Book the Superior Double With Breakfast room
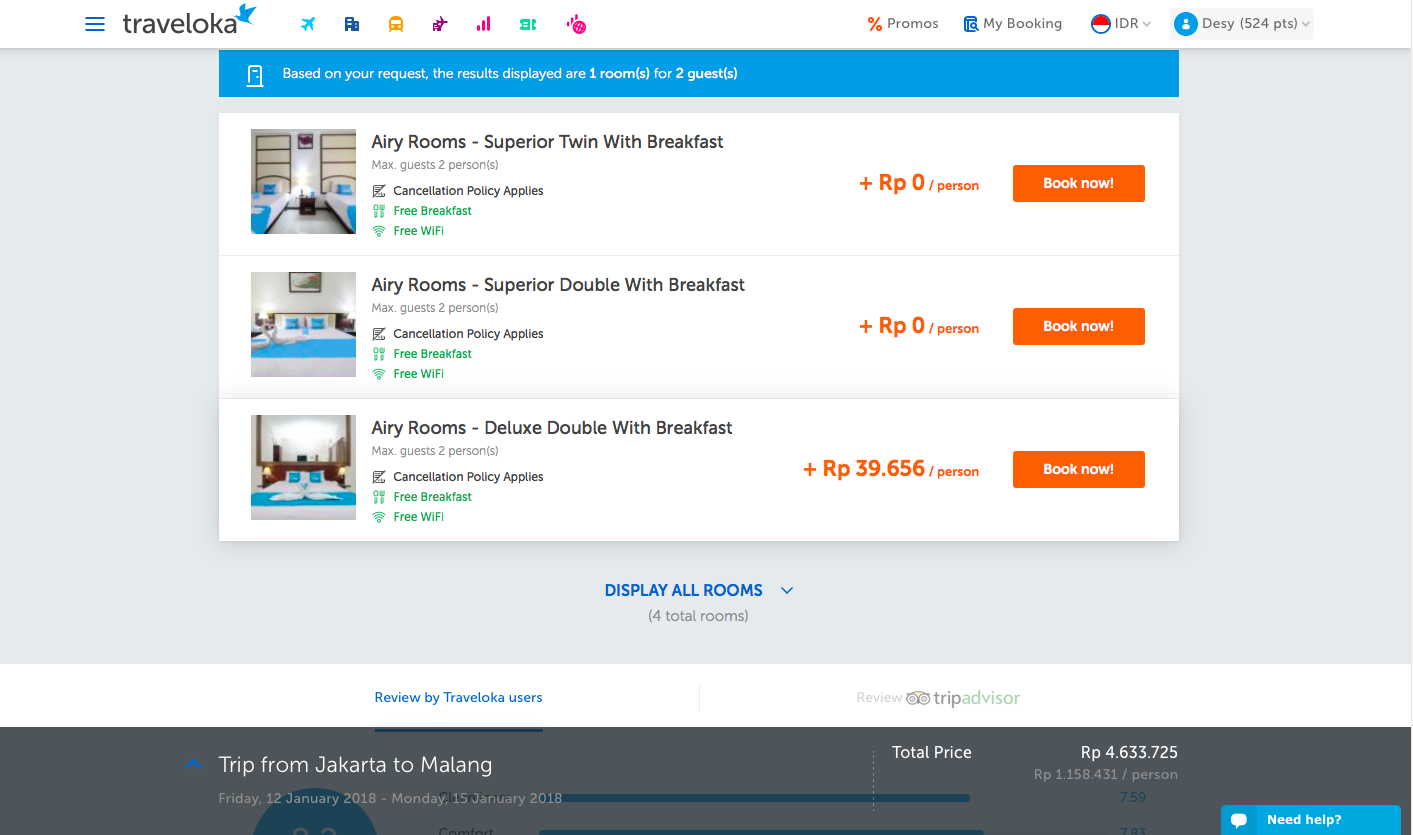1413x835 pixels. click(1079, 327)
